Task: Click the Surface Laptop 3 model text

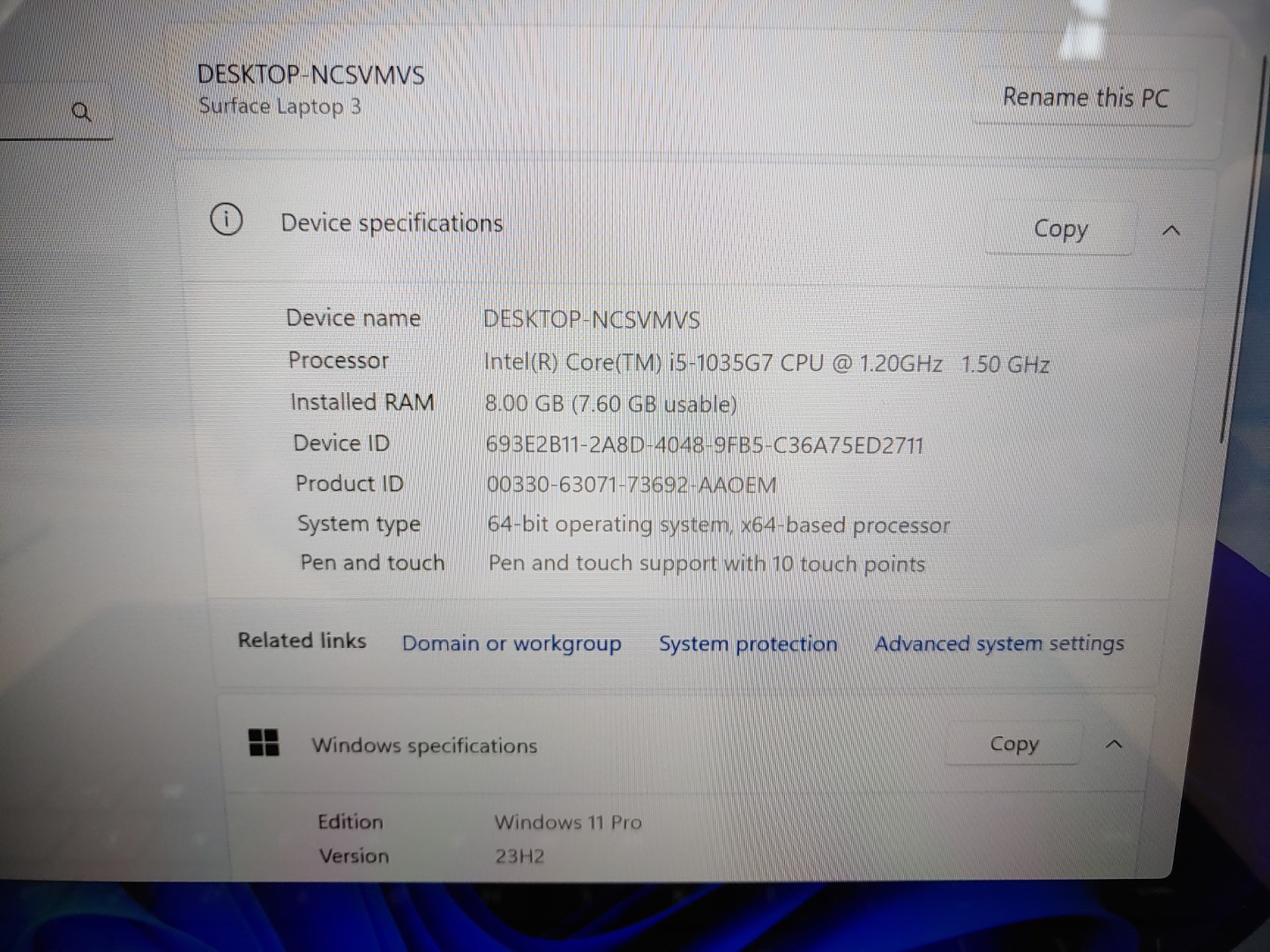Action: click(280, 107)
